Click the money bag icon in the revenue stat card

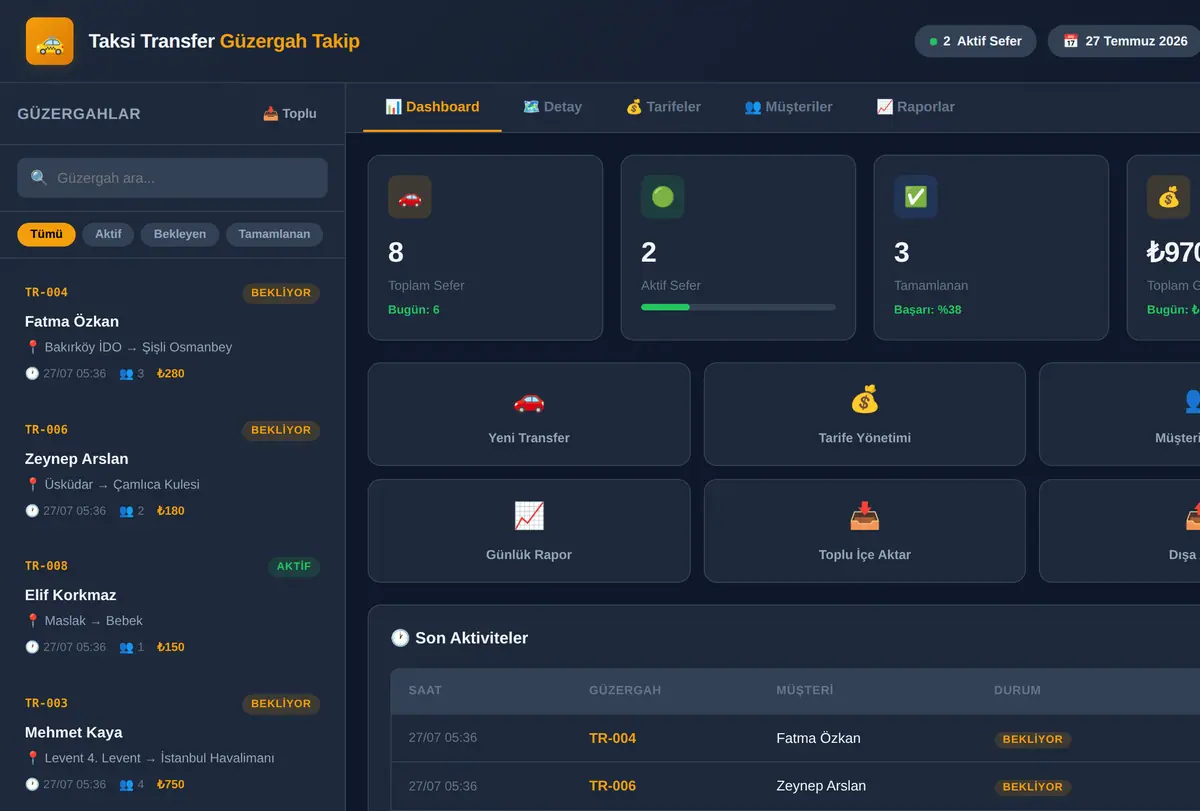click(1169, 197)
